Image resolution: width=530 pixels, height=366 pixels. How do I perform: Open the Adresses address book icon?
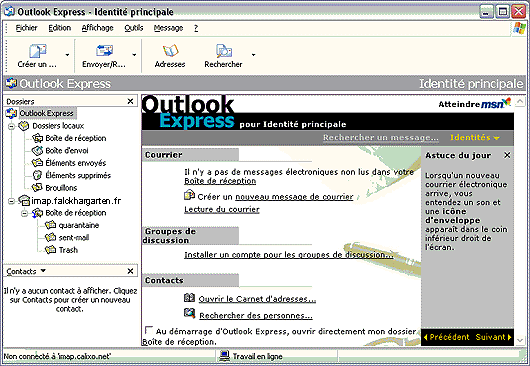[x=170, y=51]
